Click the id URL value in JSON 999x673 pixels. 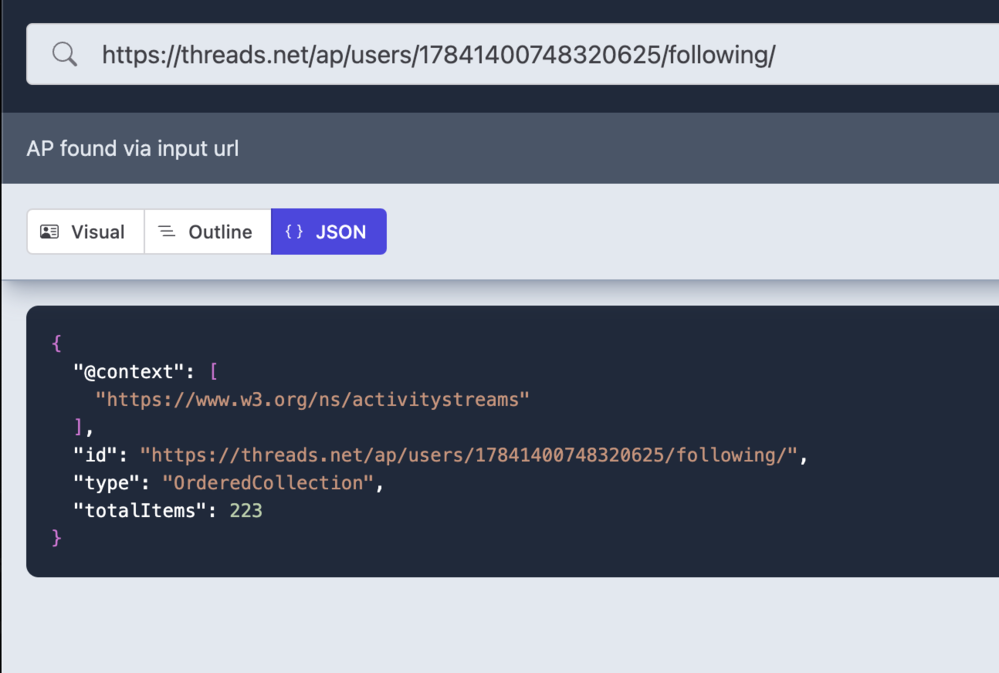[469, 455]
